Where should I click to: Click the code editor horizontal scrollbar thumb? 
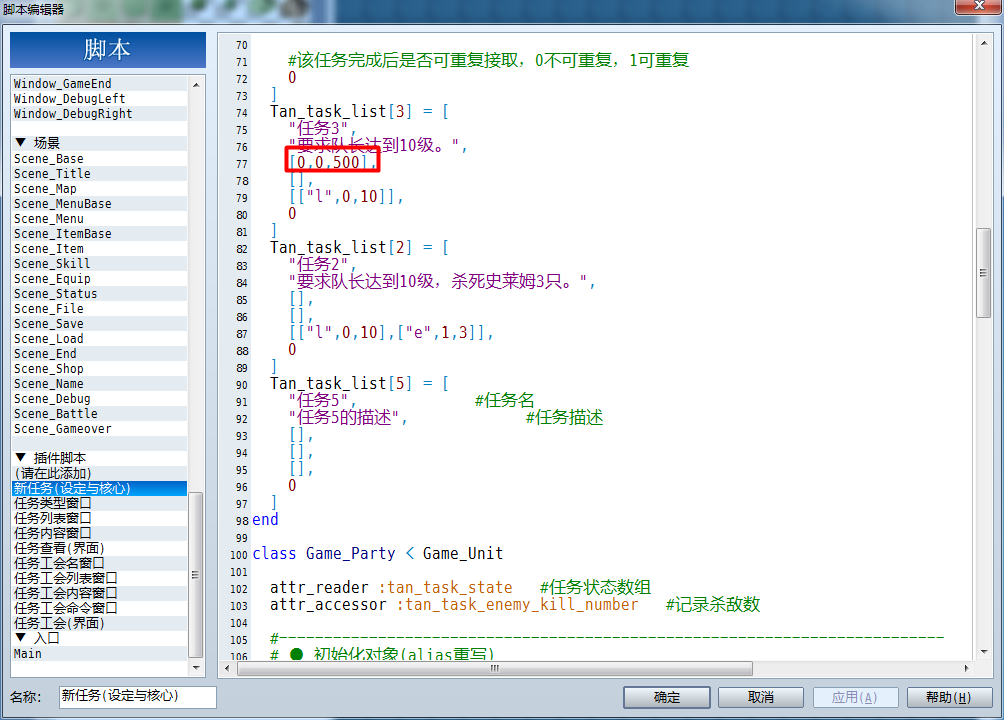tap(495, 668)
